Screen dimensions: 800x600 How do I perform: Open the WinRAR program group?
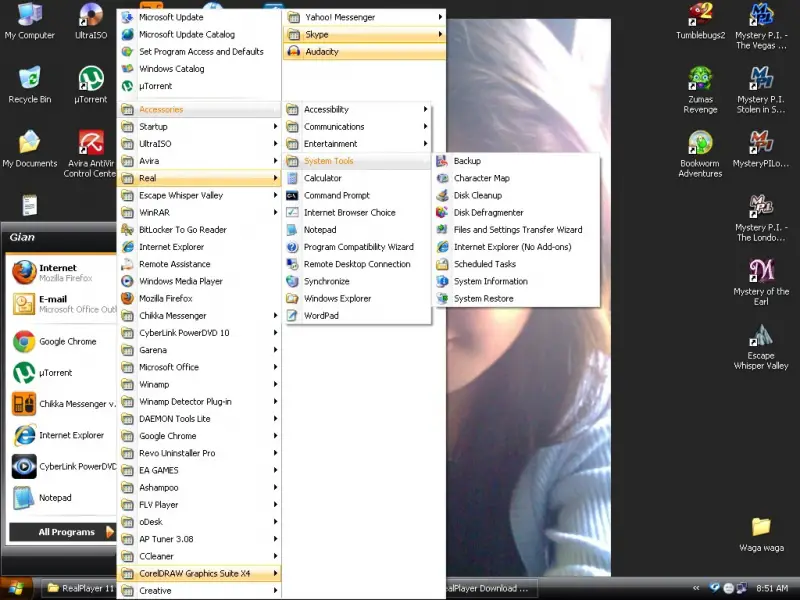[199, 213]
